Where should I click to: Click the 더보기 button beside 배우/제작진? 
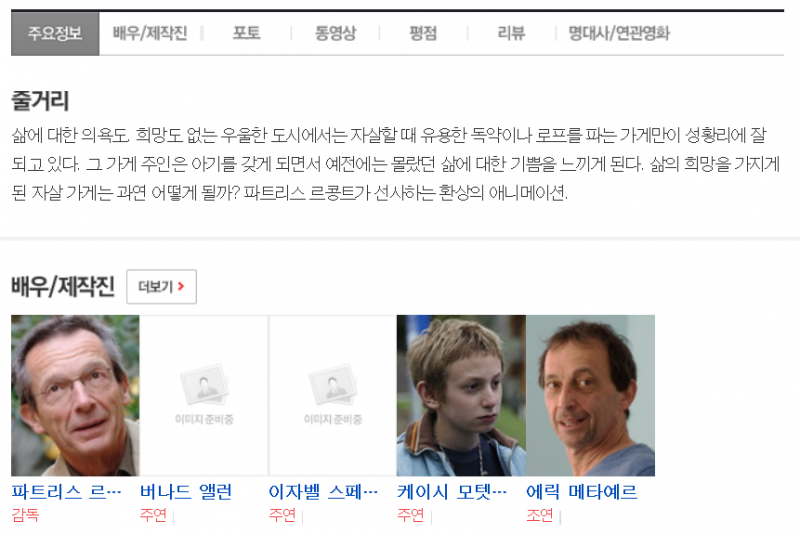(161, 287)
